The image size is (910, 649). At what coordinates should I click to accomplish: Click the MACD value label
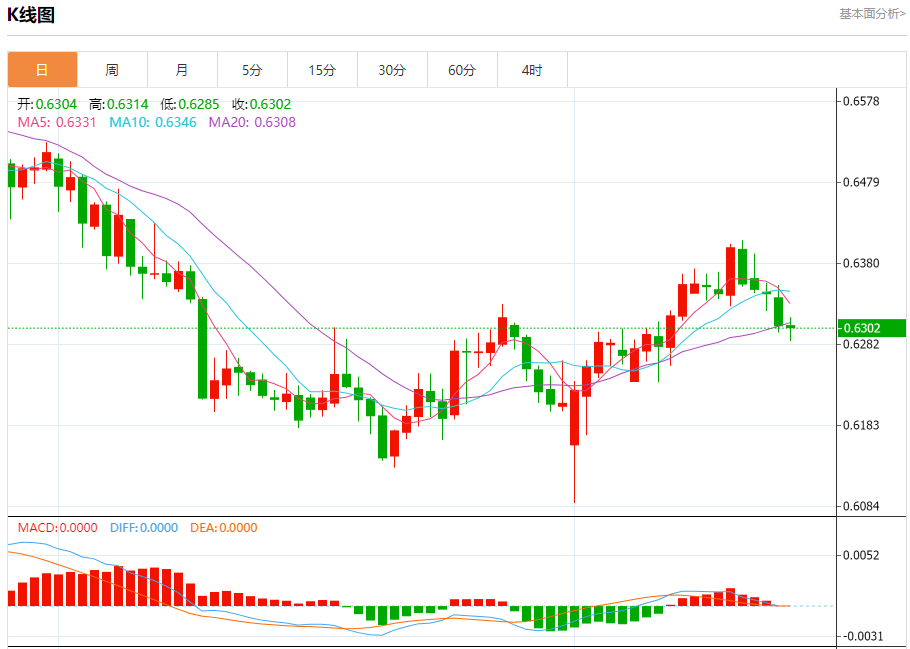58,527
